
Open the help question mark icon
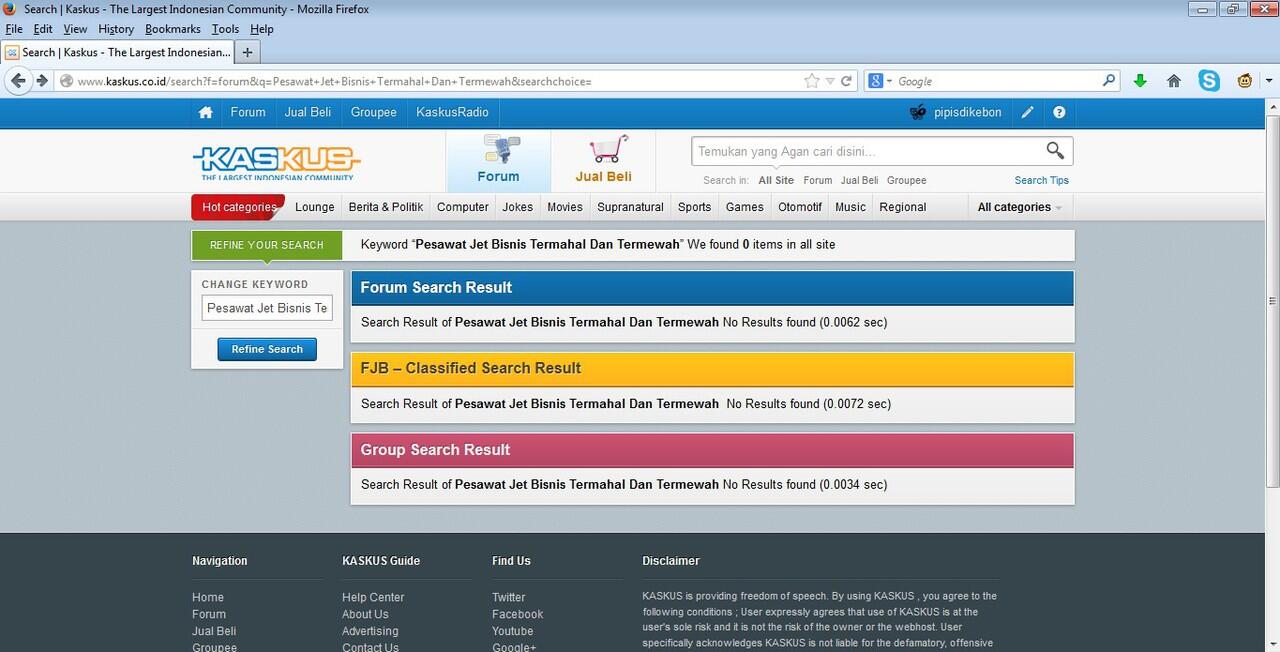[x=1059, y=112]
